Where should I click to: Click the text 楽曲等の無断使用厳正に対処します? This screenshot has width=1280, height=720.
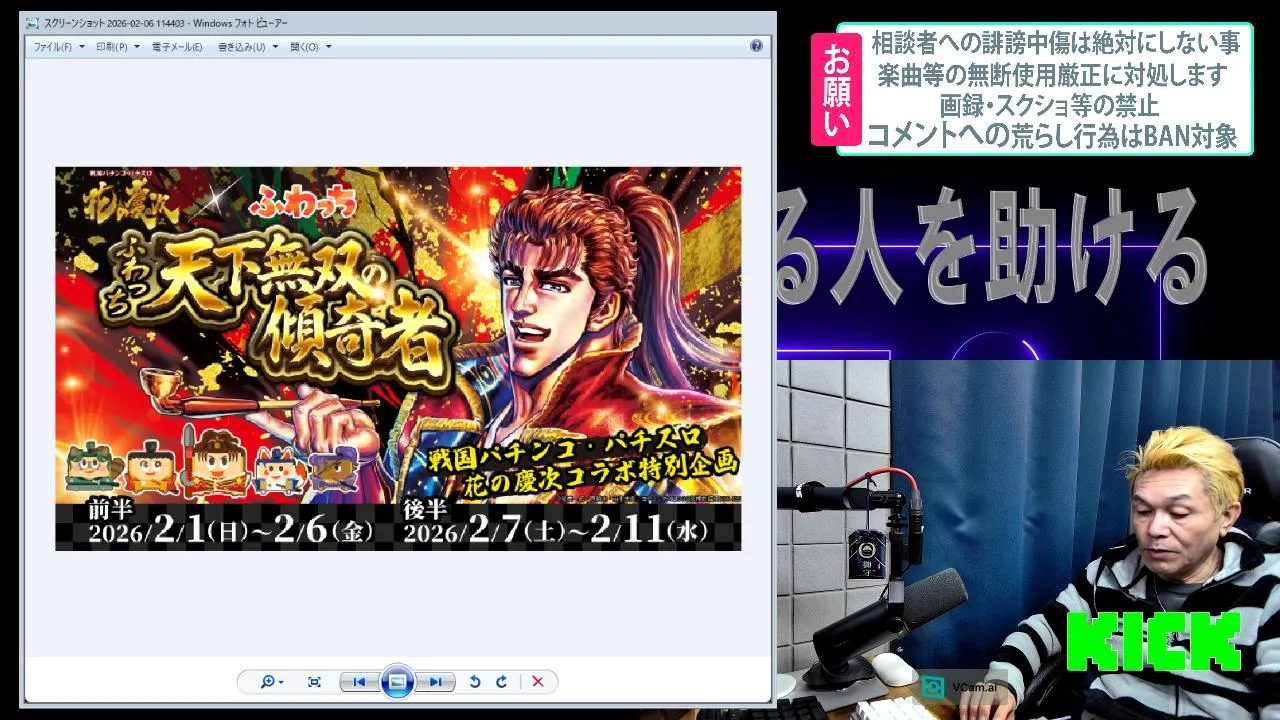pos(1051,74)
